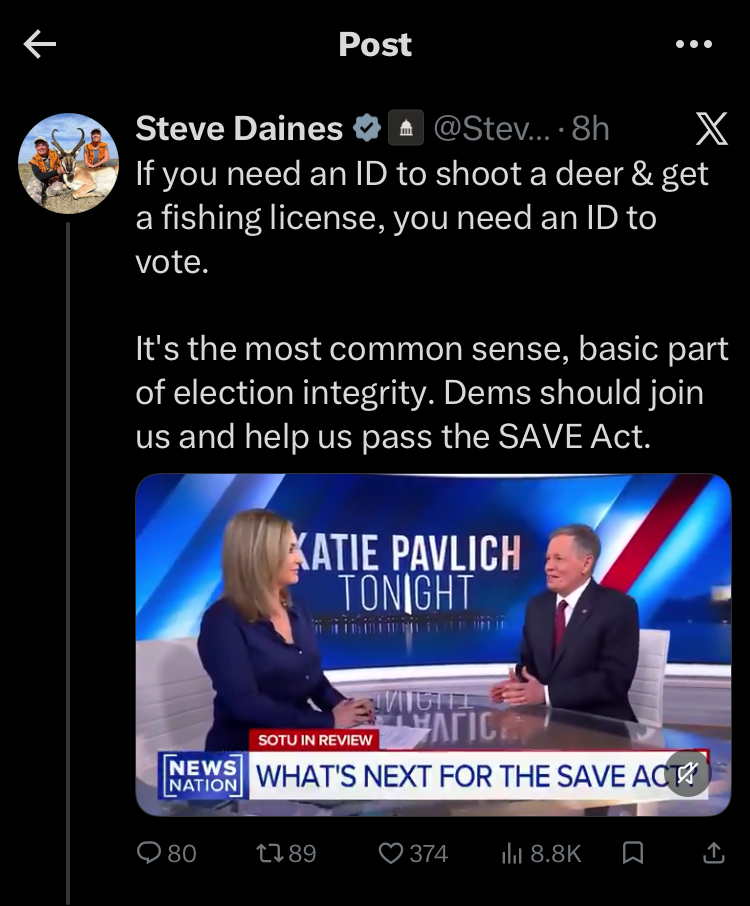Image resolution: width=750 pixels, height=906 pixels.
Task: Go back using the left arrow
Action: click(x=40, y=44)
